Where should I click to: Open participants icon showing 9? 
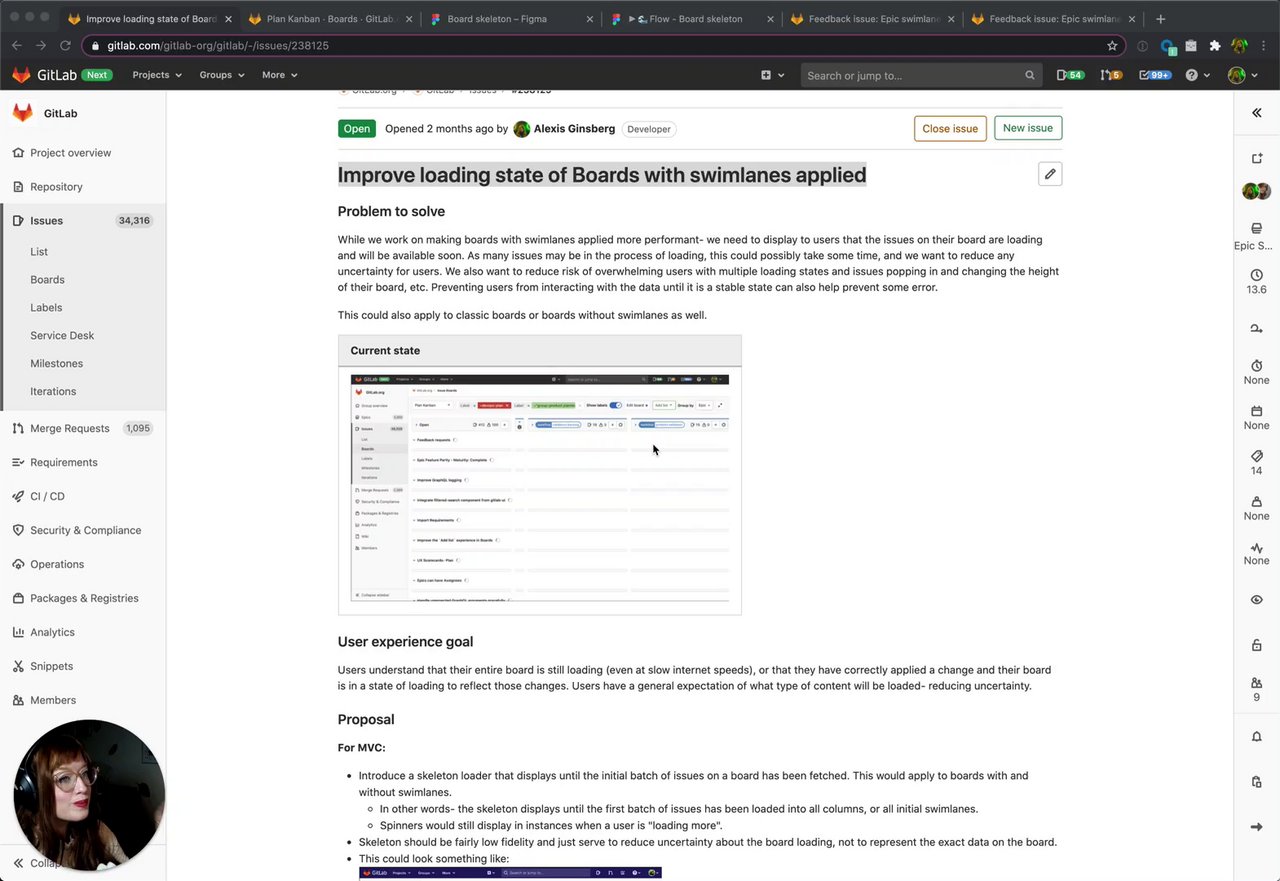[1257, 689]
